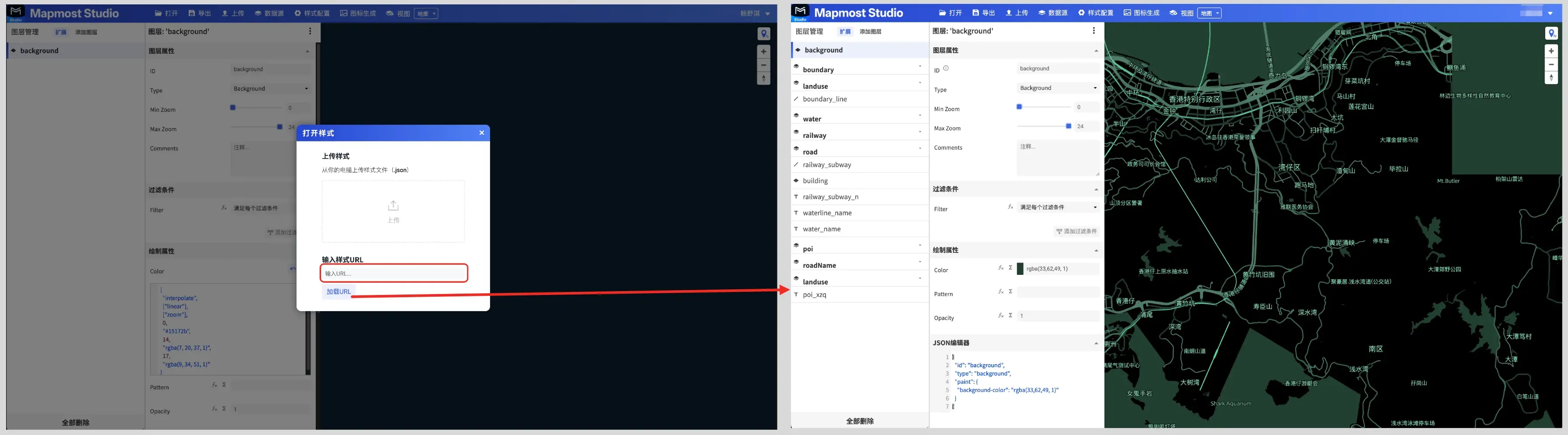This screenshot has height=435, width=1568.
Task: Zoom out on the Hong Kong map
Action: click(x=1551, y=64)
